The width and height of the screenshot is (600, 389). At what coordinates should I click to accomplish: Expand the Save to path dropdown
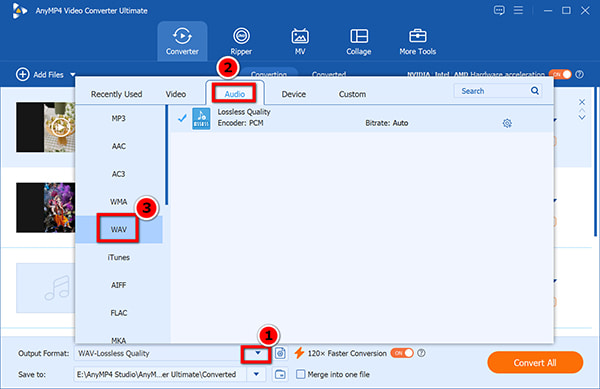tap(256, 374)
